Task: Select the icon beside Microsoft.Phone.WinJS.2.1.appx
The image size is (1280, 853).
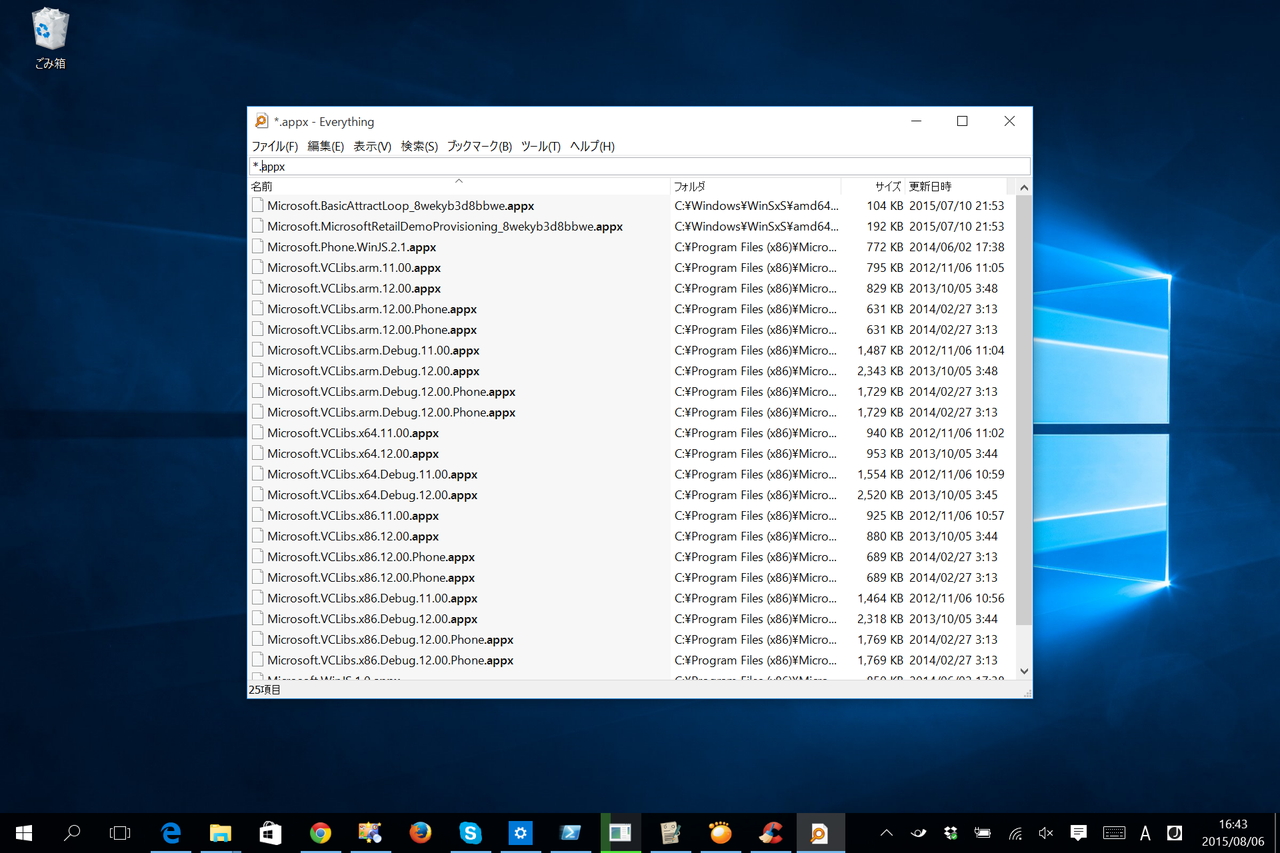Action: pyautogui.click(x=258, y=246)
